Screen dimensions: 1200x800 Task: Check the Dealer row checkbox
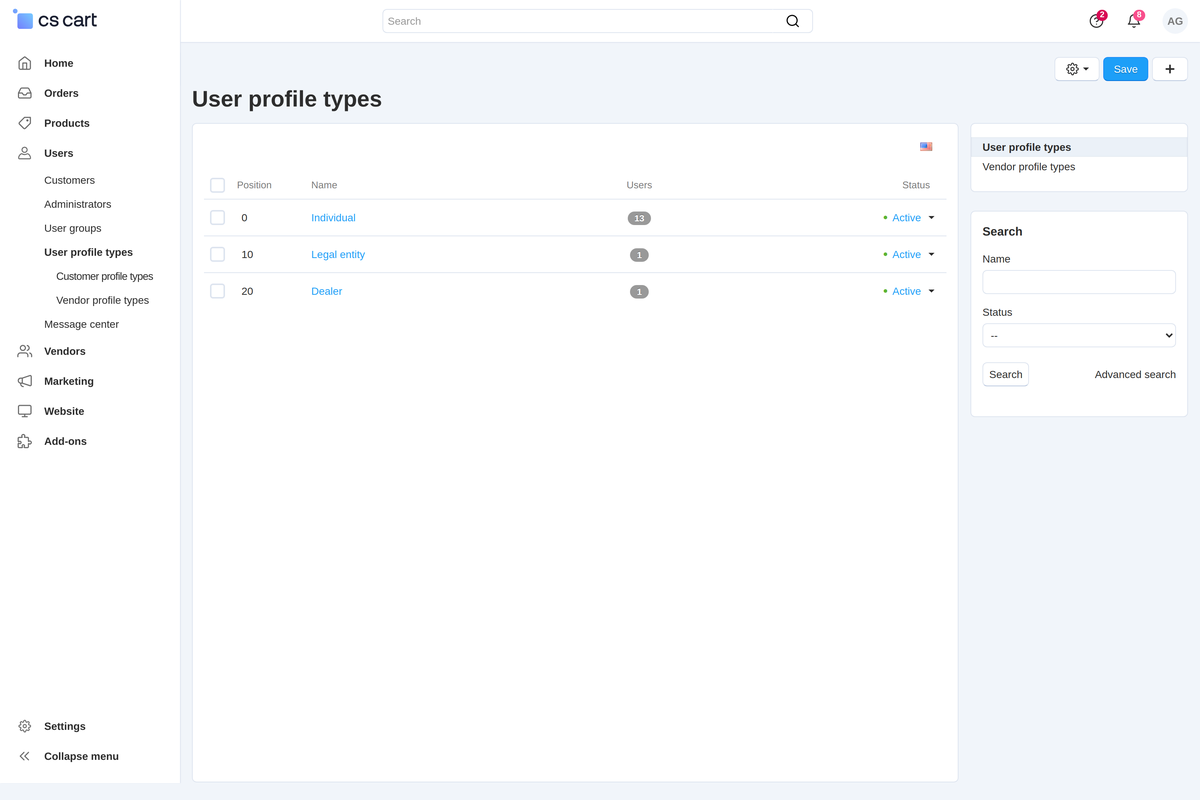pos(217,291)
